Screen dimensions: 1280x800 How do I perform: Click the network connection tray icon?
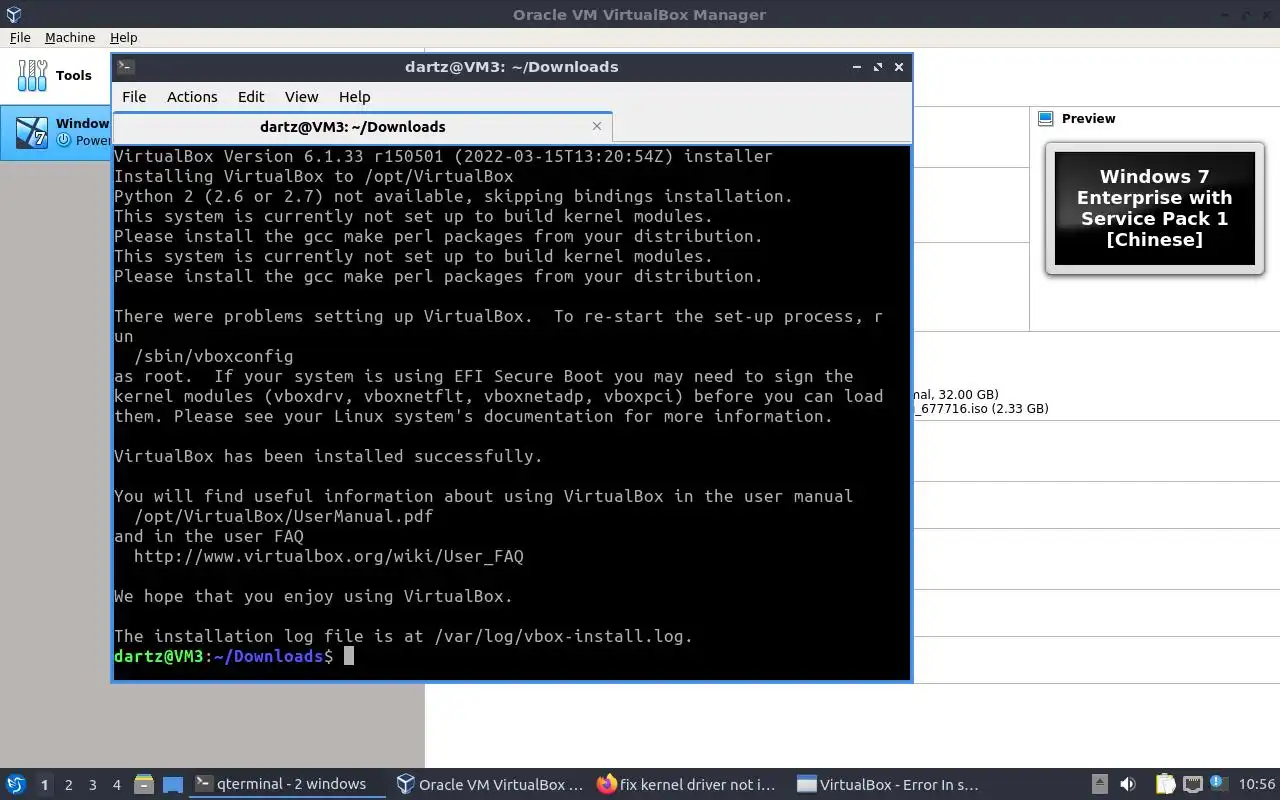coord(1192,784)
